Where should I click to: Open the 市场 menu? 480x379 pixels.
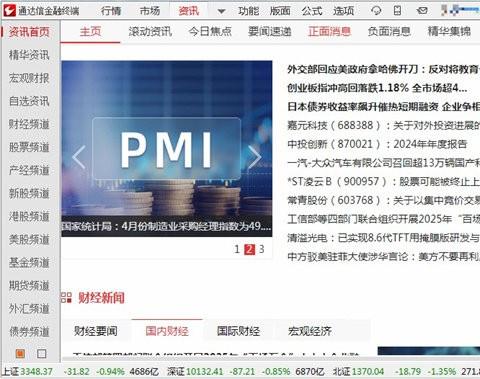[x=150, y=11]
